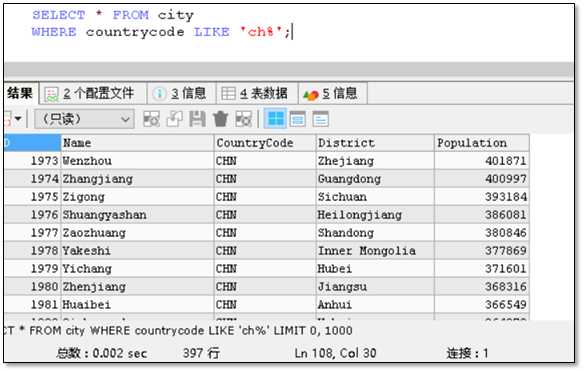Open the 3 信息 tab
This screenshot has width=584, height=372.
[x=181, y=93]
